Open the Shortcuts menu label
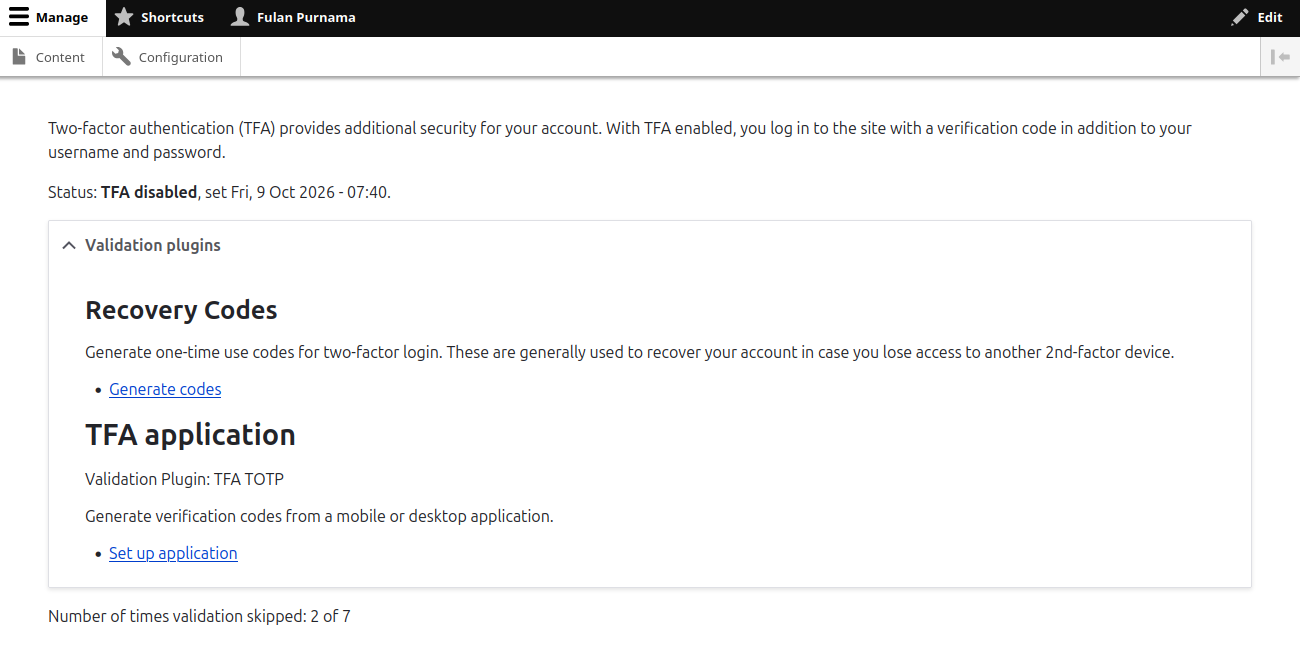 pyautogui.click(x=172, y=17)
